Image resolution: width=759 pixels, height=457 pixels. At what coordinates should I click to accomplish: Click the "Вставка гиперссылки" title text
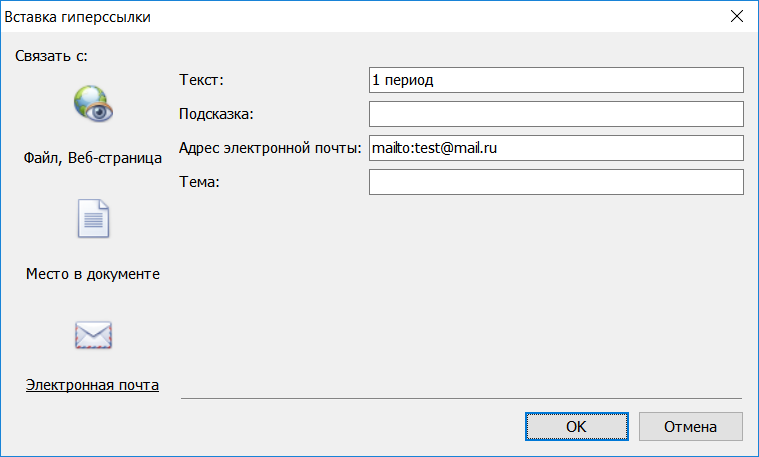pyautogui.click(x=77, y=17)
